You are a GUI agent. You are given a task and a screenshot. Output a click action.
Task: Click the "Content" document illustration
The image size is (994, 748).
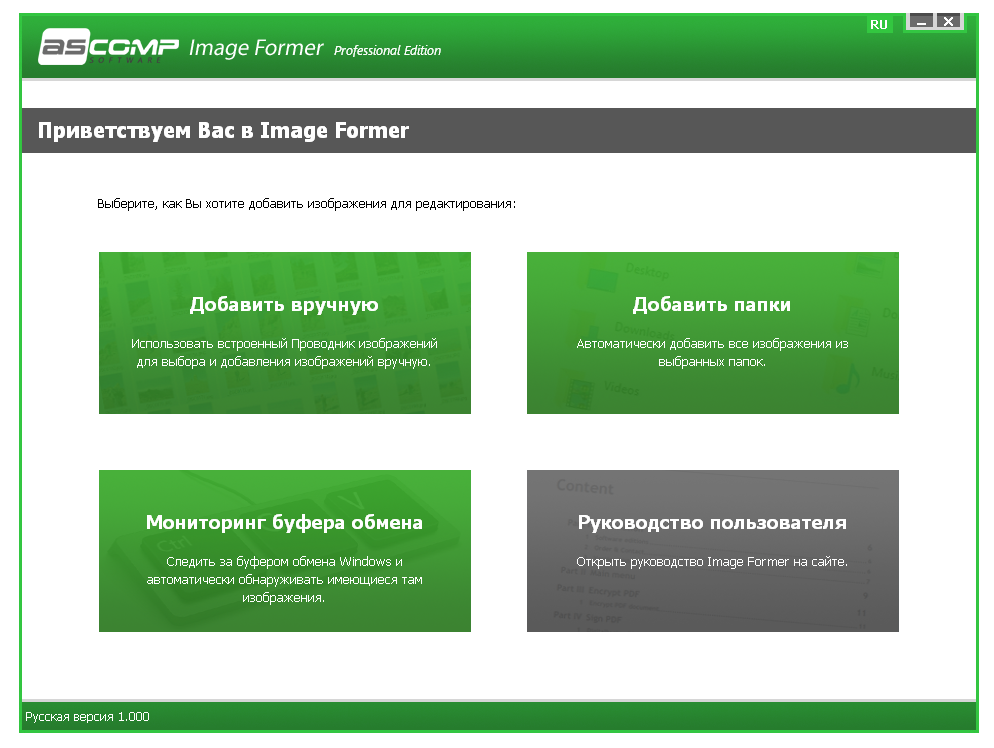pos(586,487)
